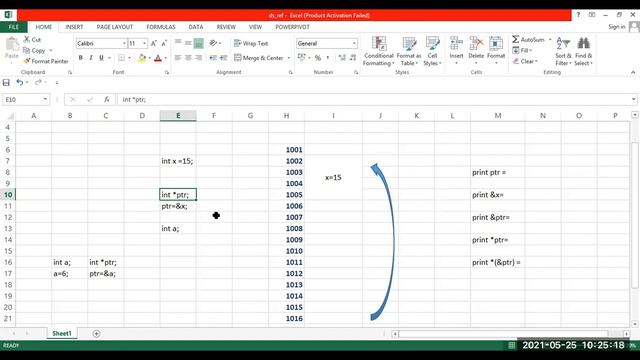Toggle Align Left
Viewport: 640px width, 360px height.
tap(178, 58)
